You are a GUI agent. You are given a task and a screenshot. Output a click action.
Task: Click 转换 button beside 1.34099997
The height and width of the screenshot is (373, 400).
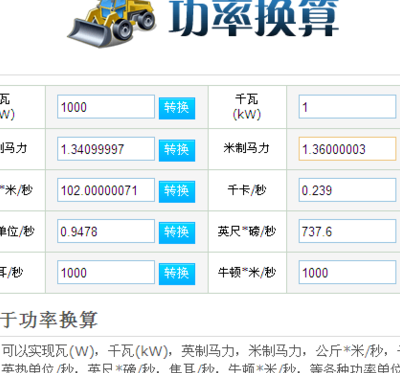tap(177, 150)
